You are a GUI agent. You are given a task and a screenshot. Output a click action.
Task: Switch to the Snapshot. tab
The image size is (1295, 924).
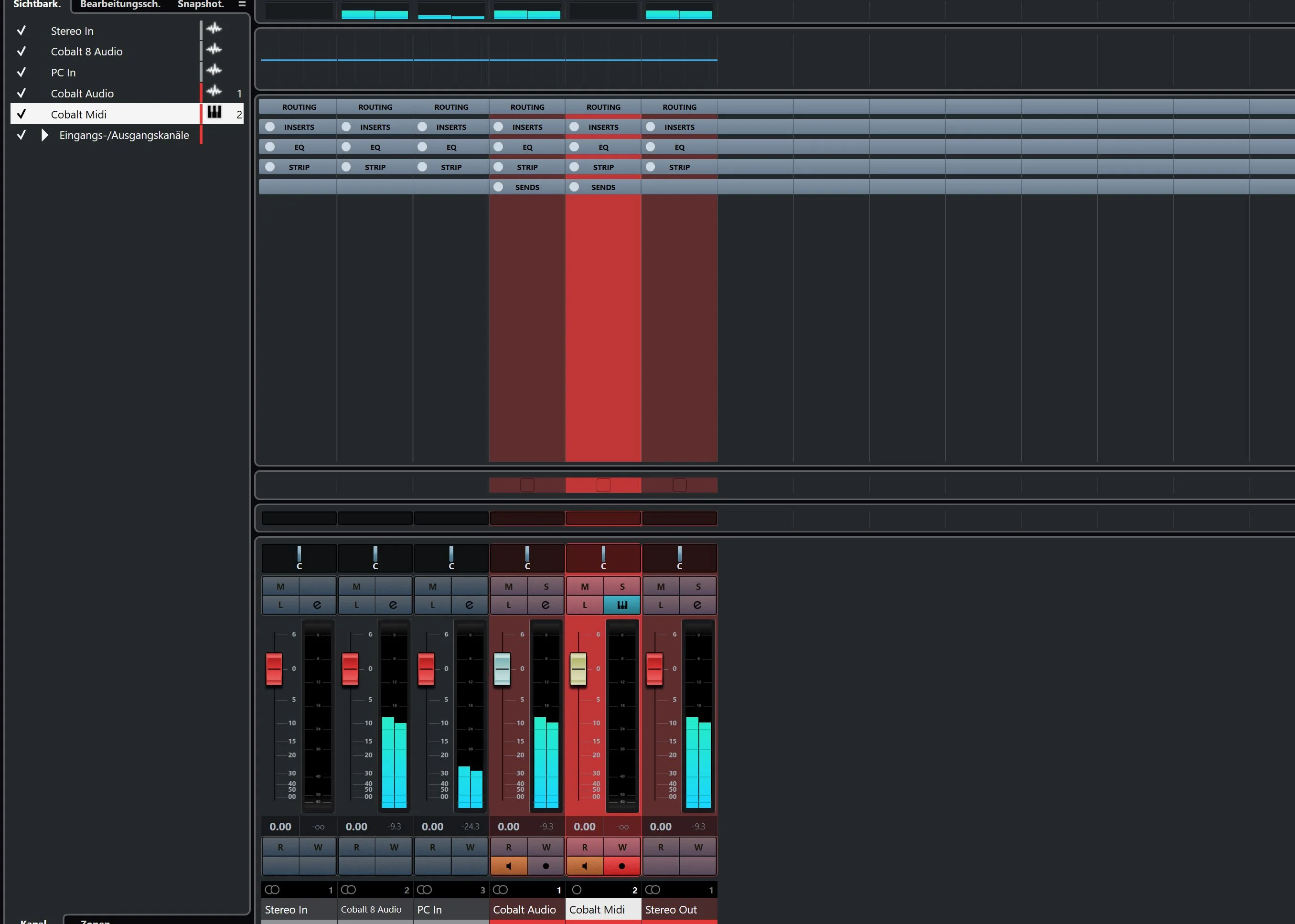click(x=201, y=5)
